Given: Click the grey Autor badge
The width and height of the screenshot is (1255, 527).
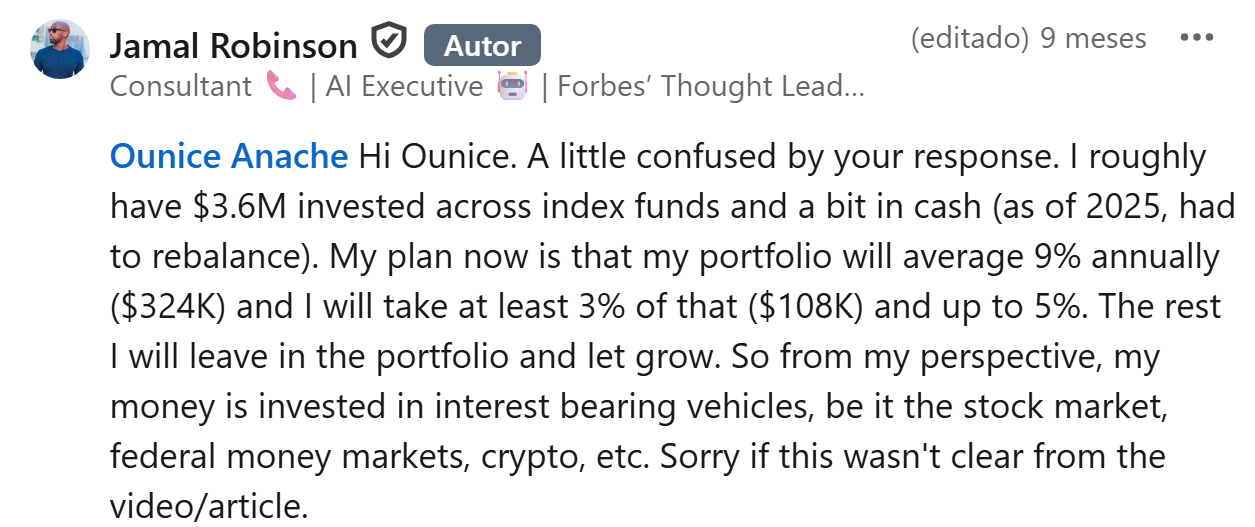Looking at the screenshot, I should (482, 46).
